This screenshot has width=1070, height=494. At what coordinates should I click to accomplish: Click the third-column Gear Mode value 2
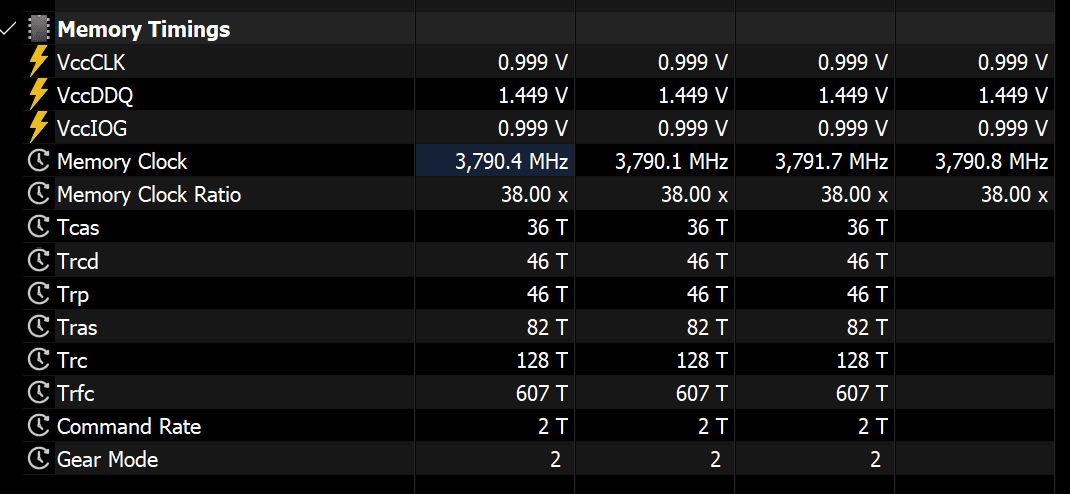[876, 459]
